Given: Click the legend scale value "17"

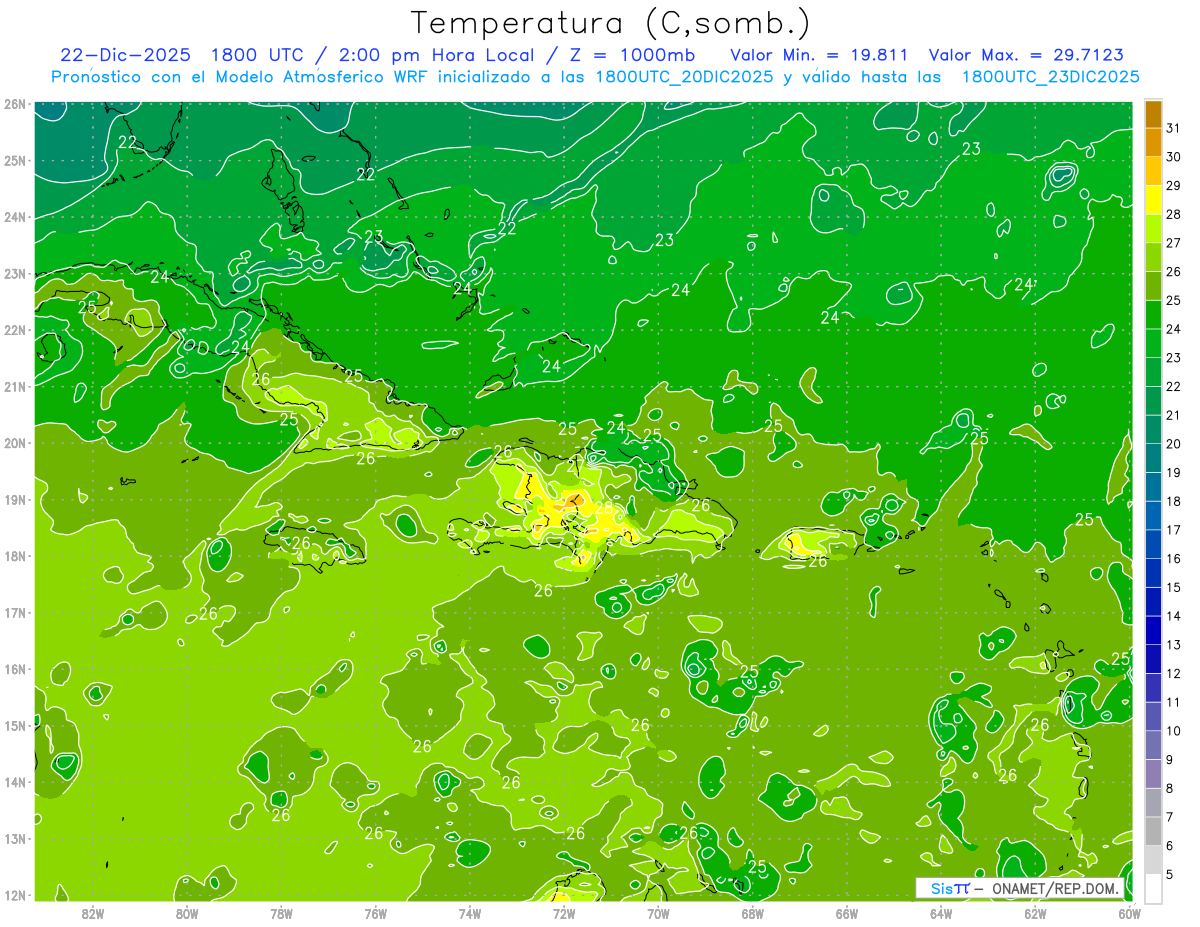Looking at the screenshot, I should tap(1173, 529).
